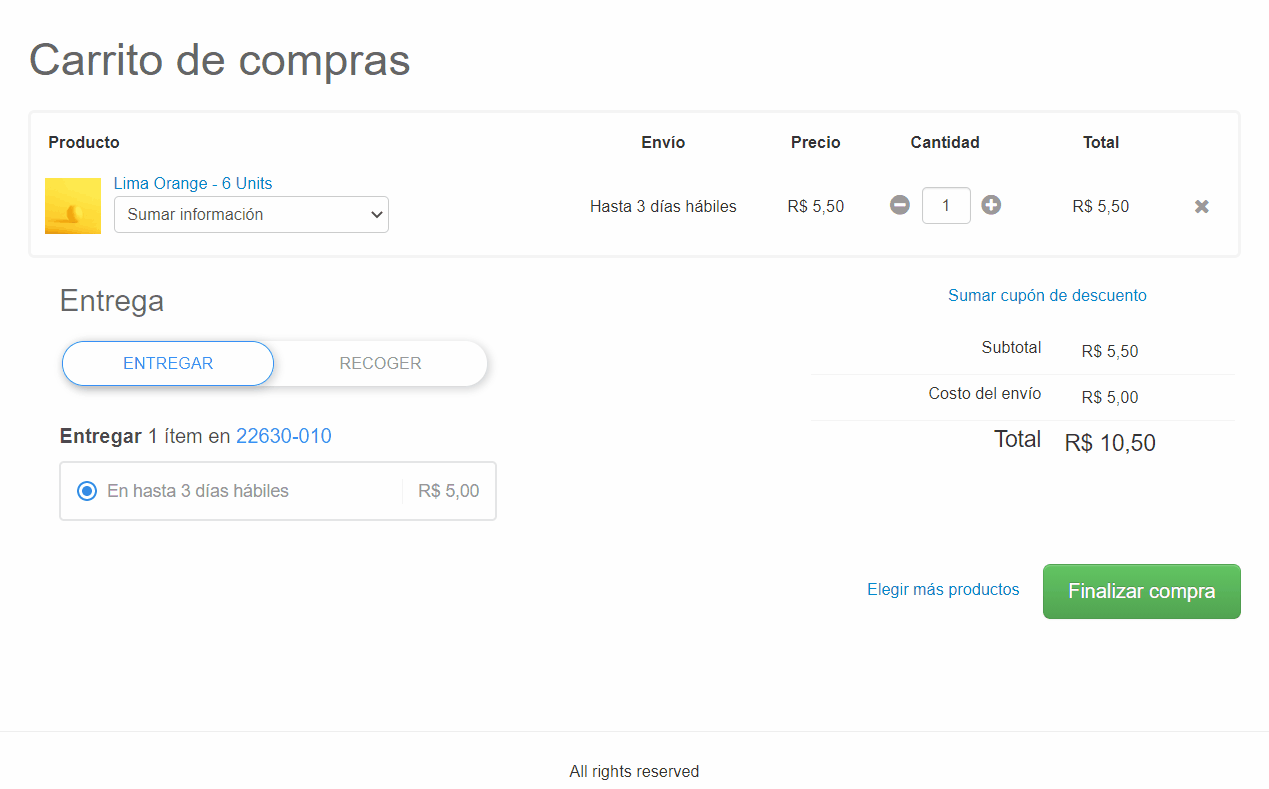Select the ENTREGAR tab
The width and height of the screenshot is (1269, 789).
167,363
